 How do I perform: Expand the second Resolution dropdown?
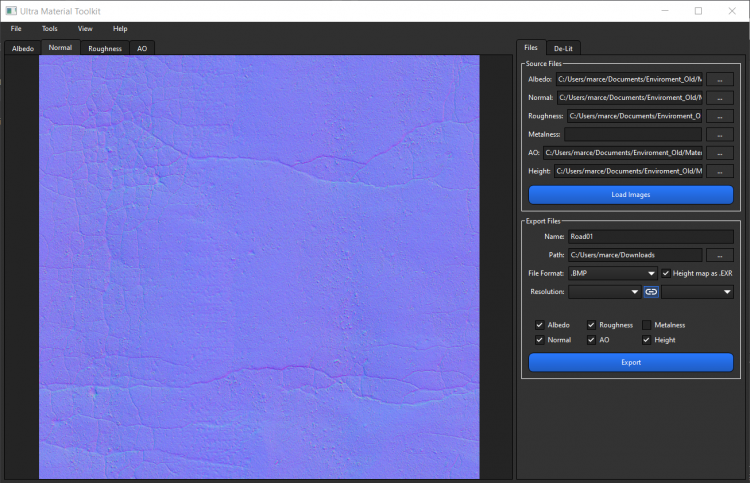coord(697,292)
